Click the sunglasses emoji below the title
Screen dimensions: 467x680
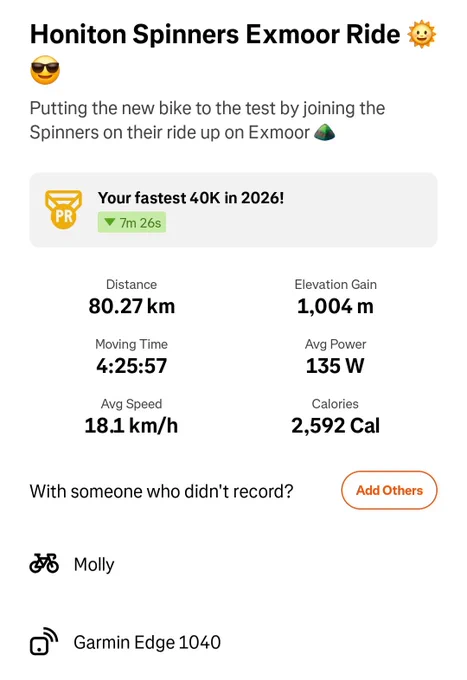(45, 70)
